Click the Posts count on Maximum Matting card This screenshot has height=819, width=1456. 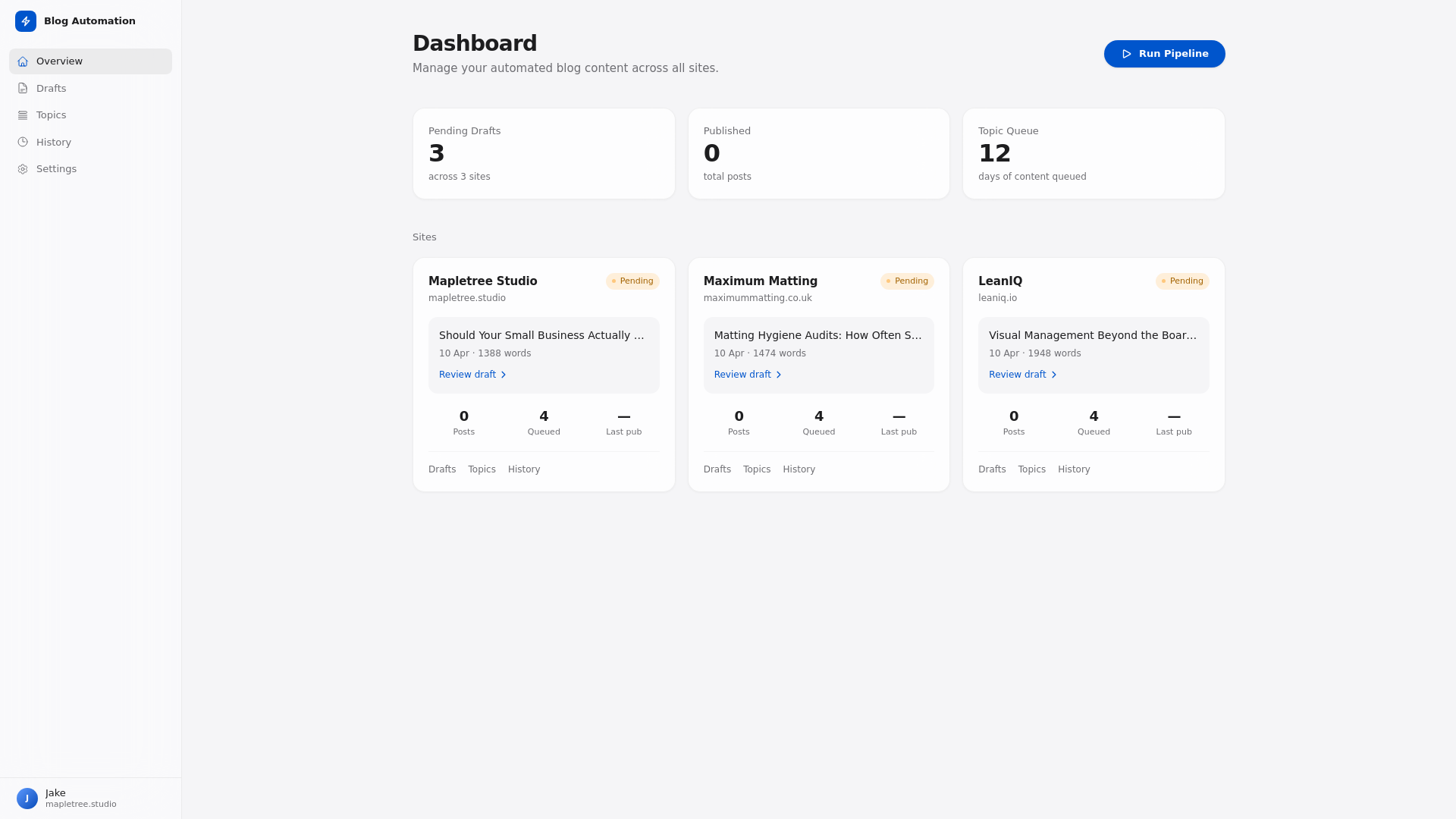[739, 416]
